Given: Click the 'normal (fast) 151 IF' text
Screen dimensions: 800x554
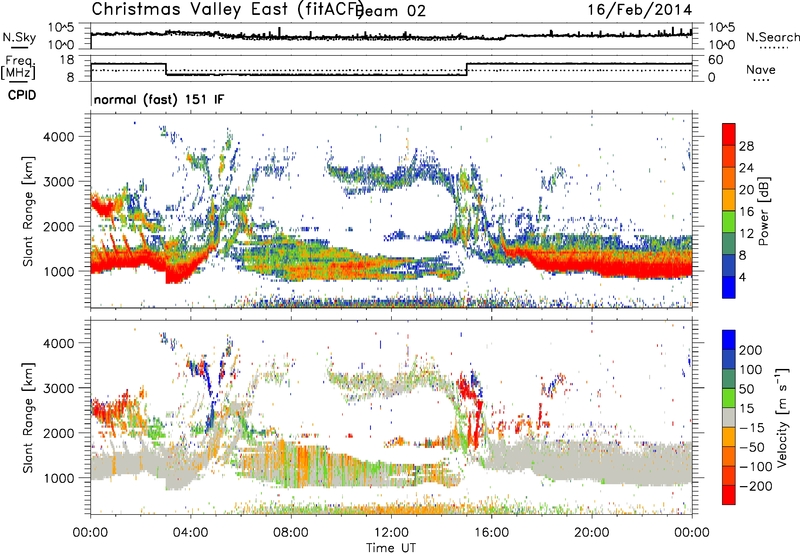Looking at the screenshot, I should click(x=159, y=99).
